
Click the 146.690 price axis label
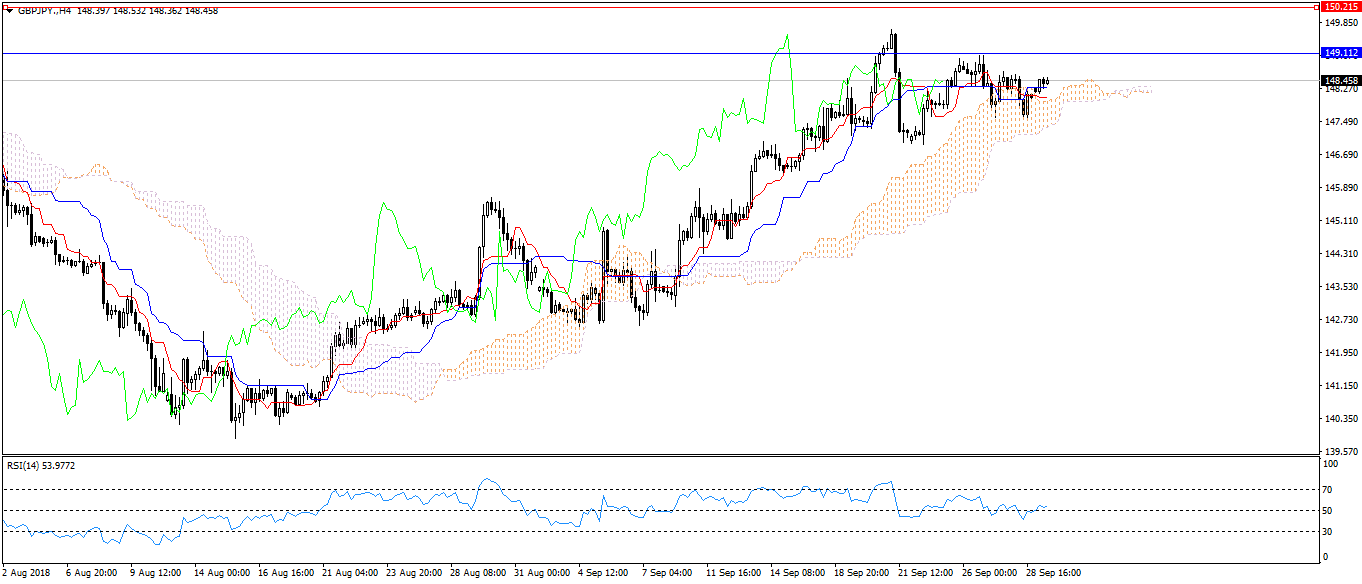pyautogui.click(x=1340, y=155)
